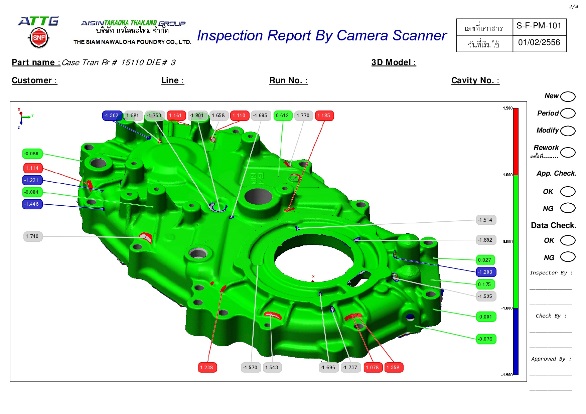This screenshot has height=414, width=586.
Task: Mark OK under App. Check
Action: (568, 191)
